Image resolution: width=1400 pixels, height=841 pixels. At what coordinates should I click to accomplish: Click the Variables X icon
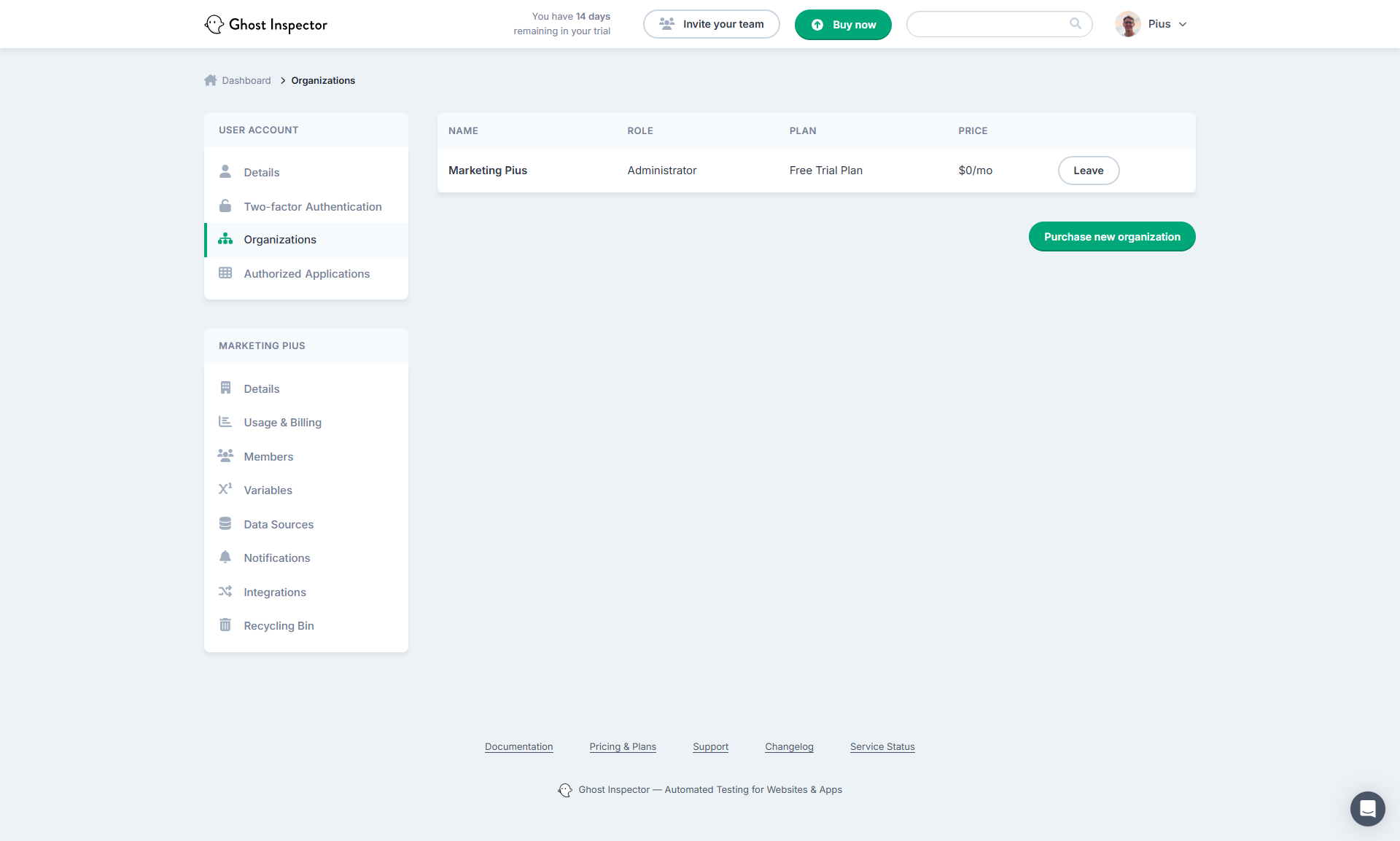(x=225, y=489)
